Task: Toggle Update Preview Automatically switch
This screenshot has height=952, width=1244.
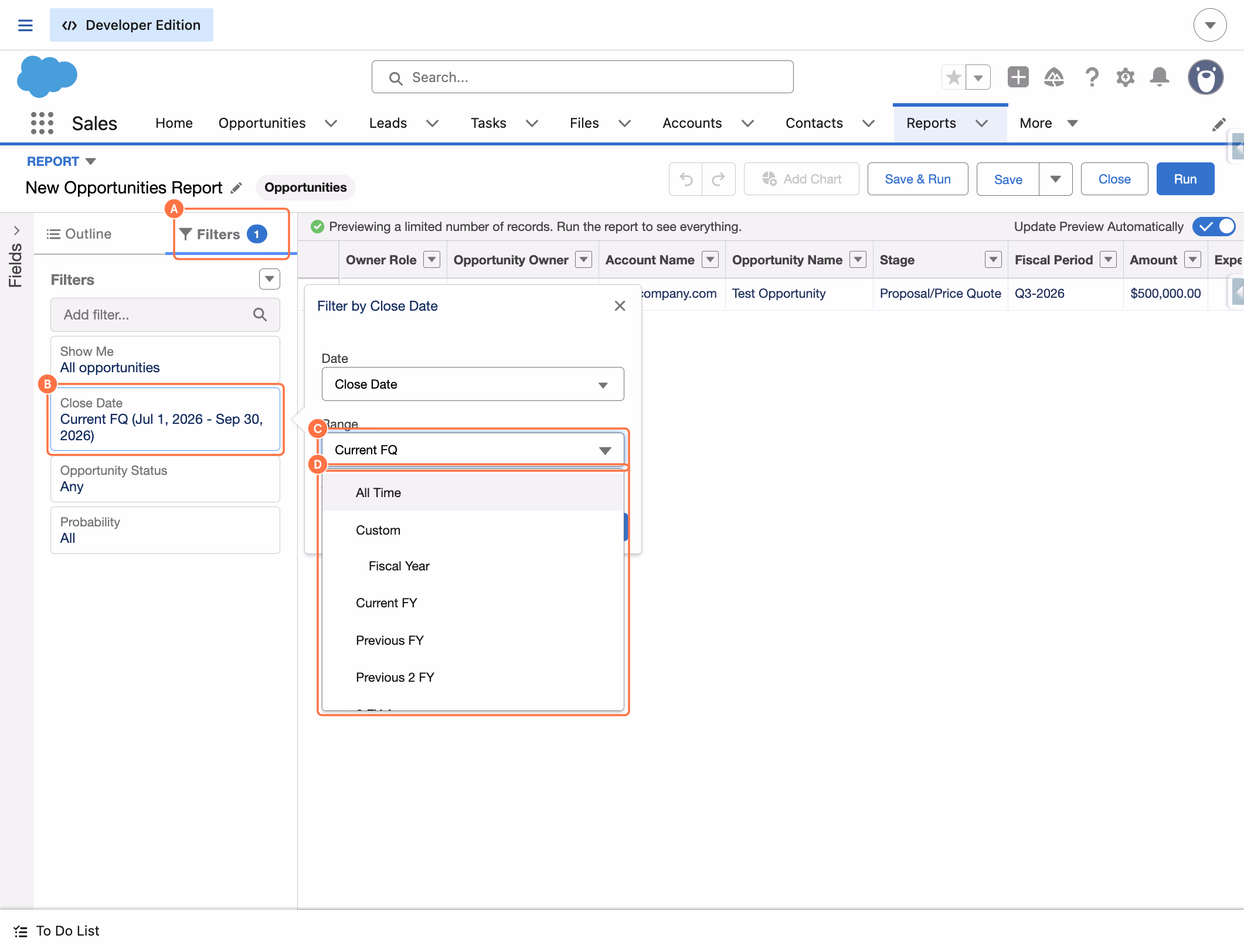Action: coord(1214,227)
